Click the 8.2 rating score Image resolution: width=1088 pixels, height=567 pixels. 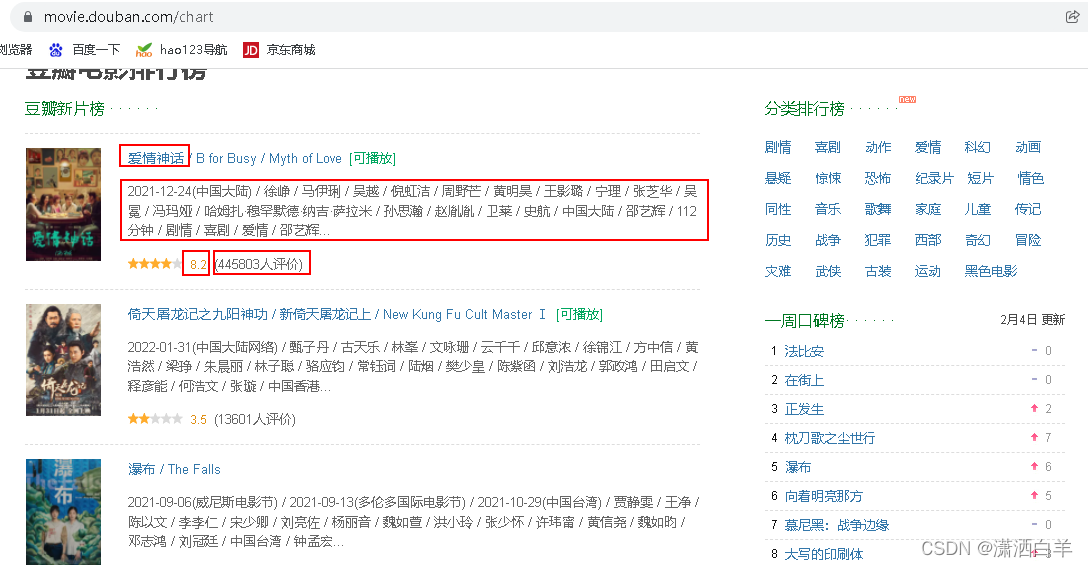(198, 264)
